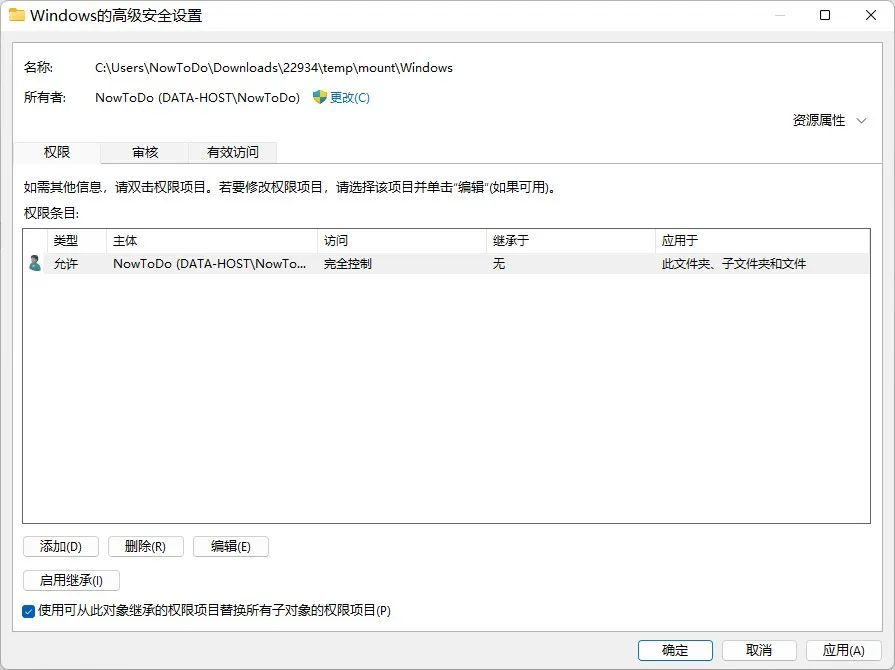Switch to the 审核 tab

click(x=145, y=152)
